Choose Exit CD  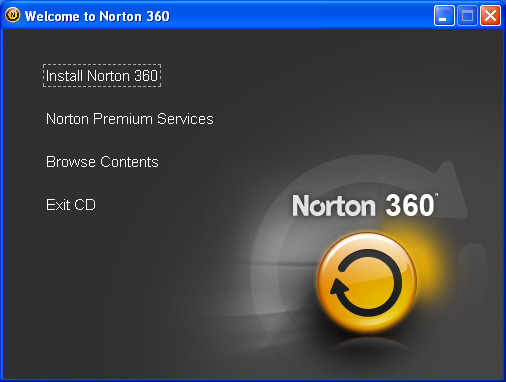point(71,205)
